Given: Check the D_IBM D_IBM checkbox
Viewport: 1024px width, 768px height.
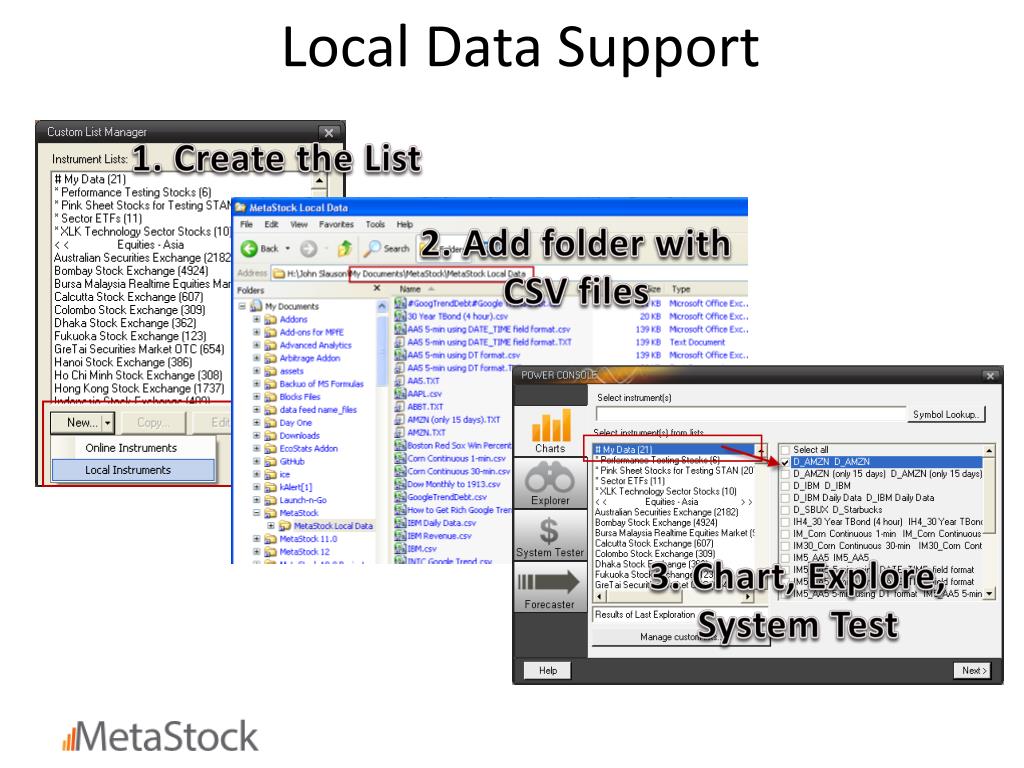Looking at the screenshot, I should 785,486.
